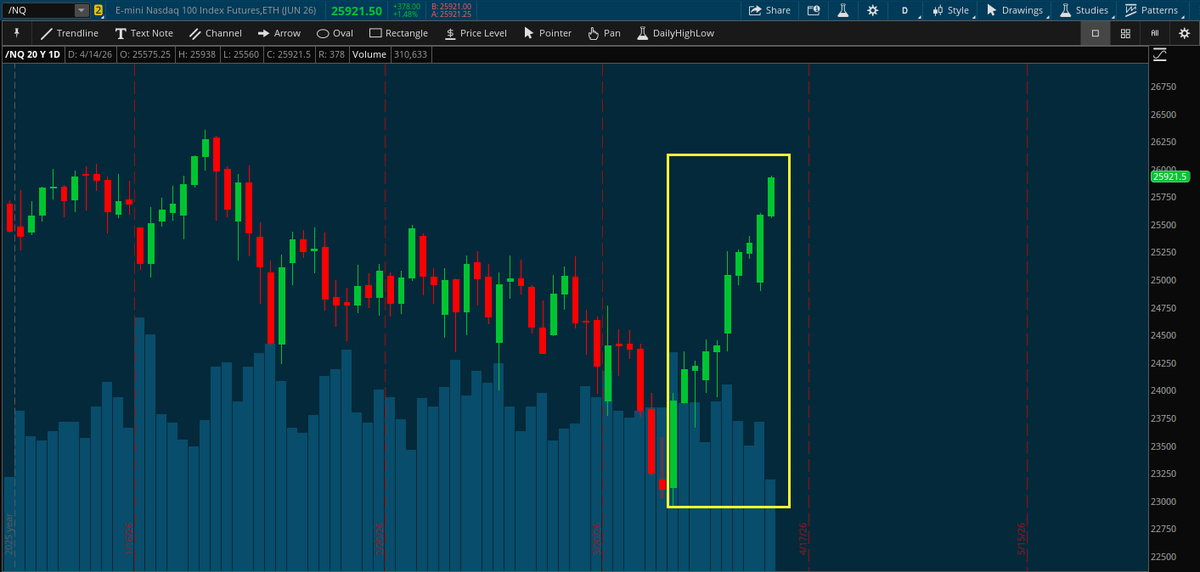Click the price axis scale icon
The height and width of the screenshot is (572, 1200).
pos(1160,54)
